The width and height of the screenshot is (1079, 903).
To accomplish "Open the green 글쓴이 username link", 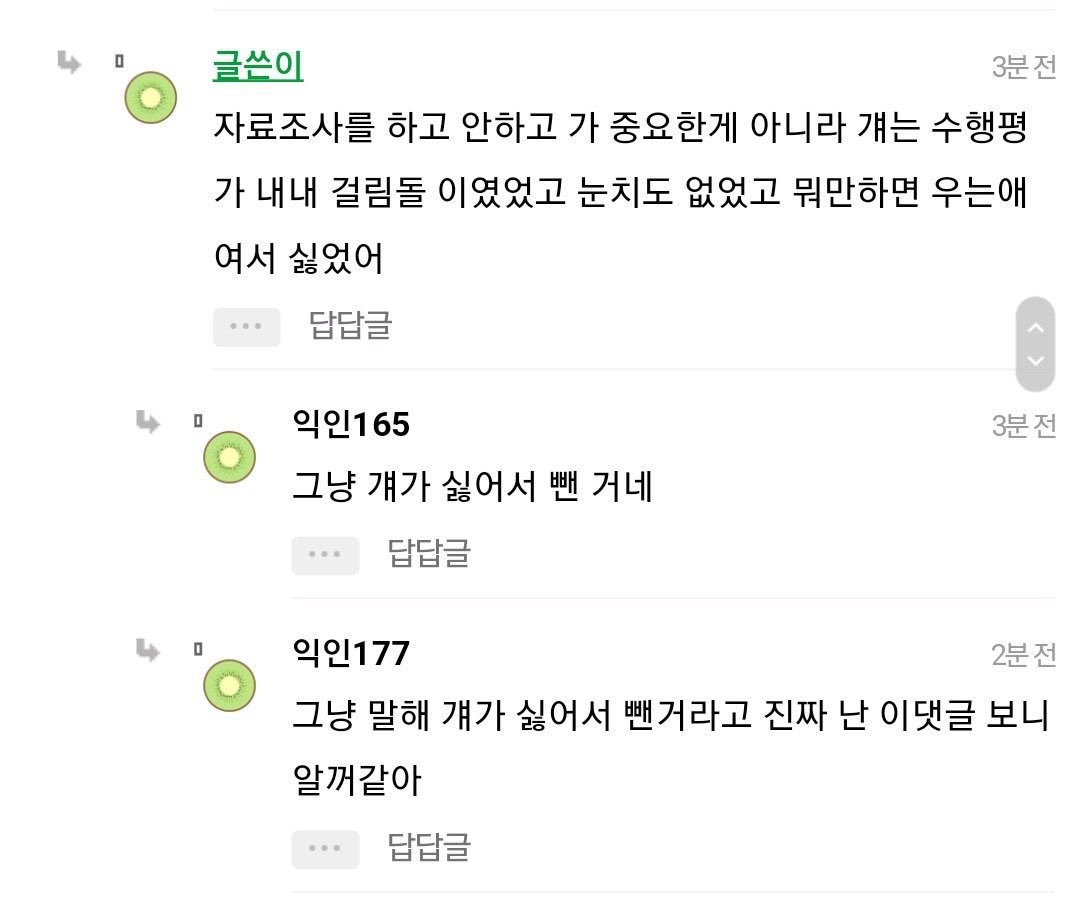I will click(x=258, y=66).
